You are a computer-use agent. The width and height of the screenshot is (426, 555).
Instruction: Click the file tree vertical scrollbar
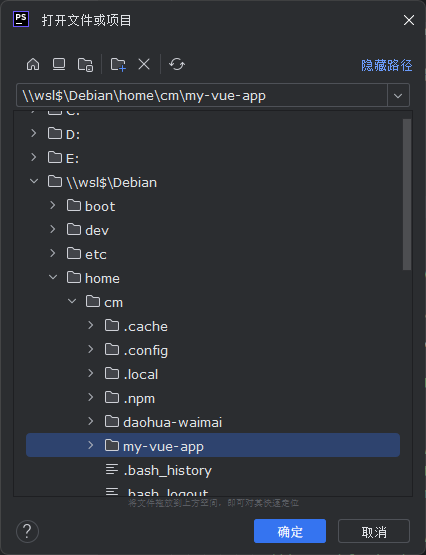point(407,195)
